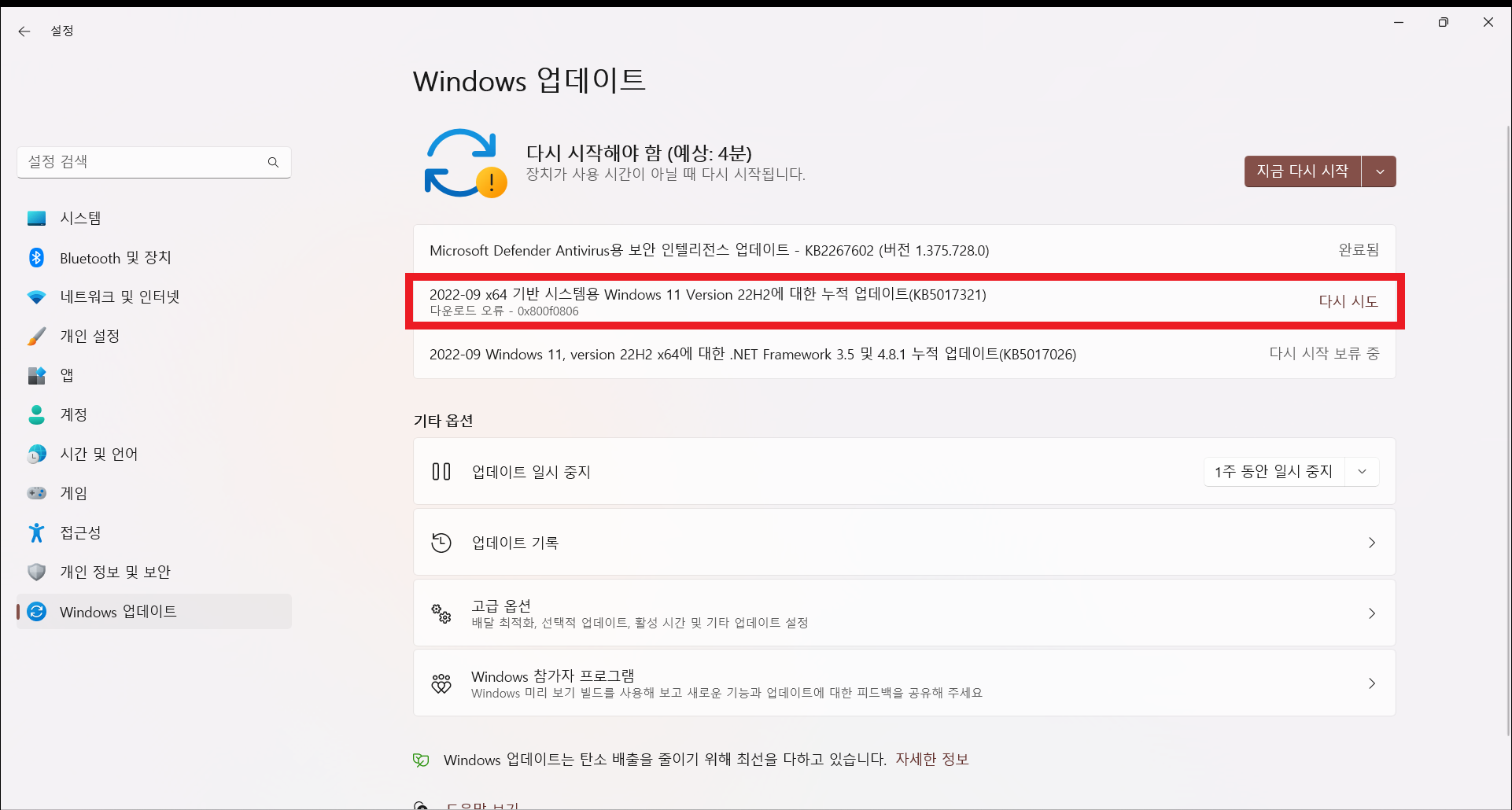
Task: Click the gears icon for 고급 옵션
Action: (441, 613)
